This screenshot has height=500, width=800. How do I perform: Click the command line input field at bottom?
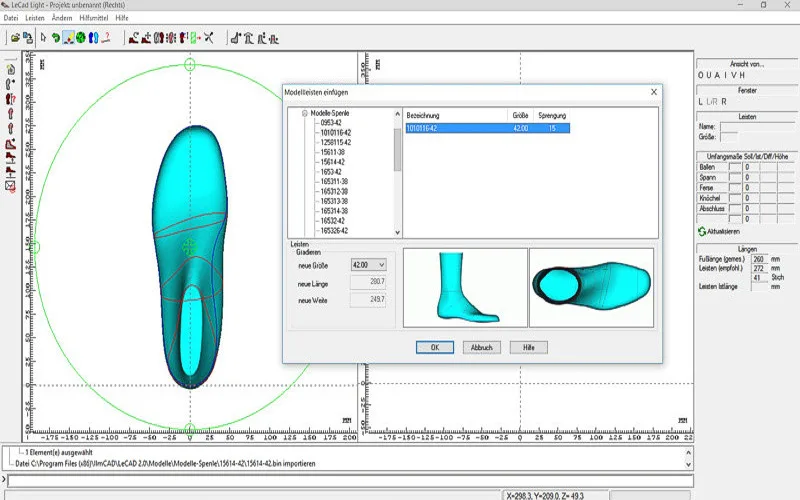point(351,481)
